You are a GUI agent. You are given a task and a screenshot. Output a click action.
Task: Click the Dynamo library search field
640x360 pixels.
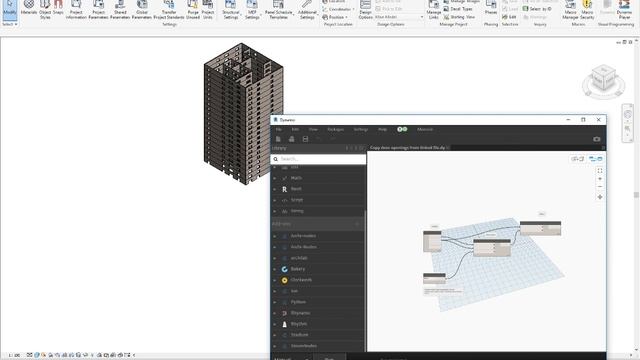point(318,159)
